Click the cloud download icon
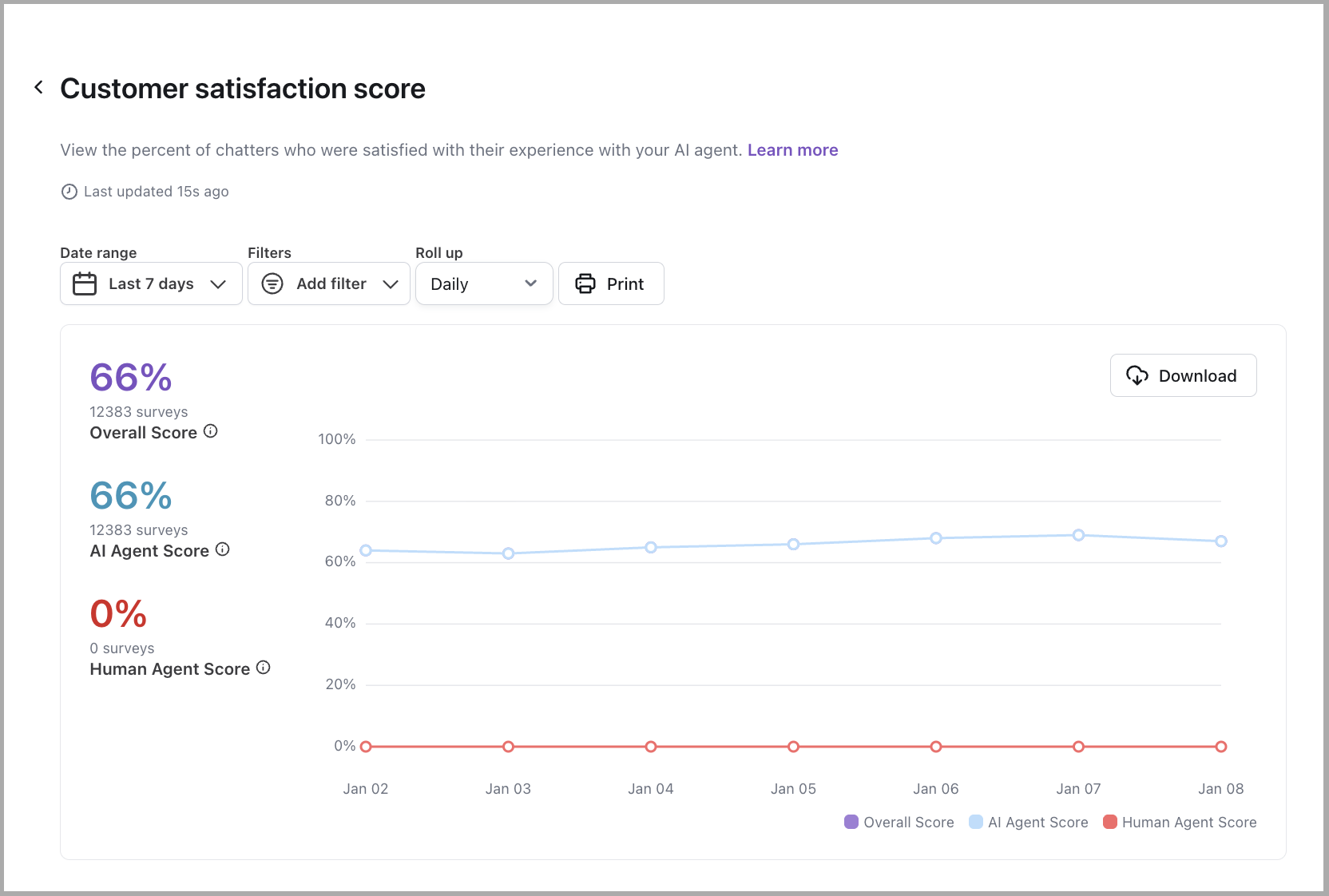 1137,375
